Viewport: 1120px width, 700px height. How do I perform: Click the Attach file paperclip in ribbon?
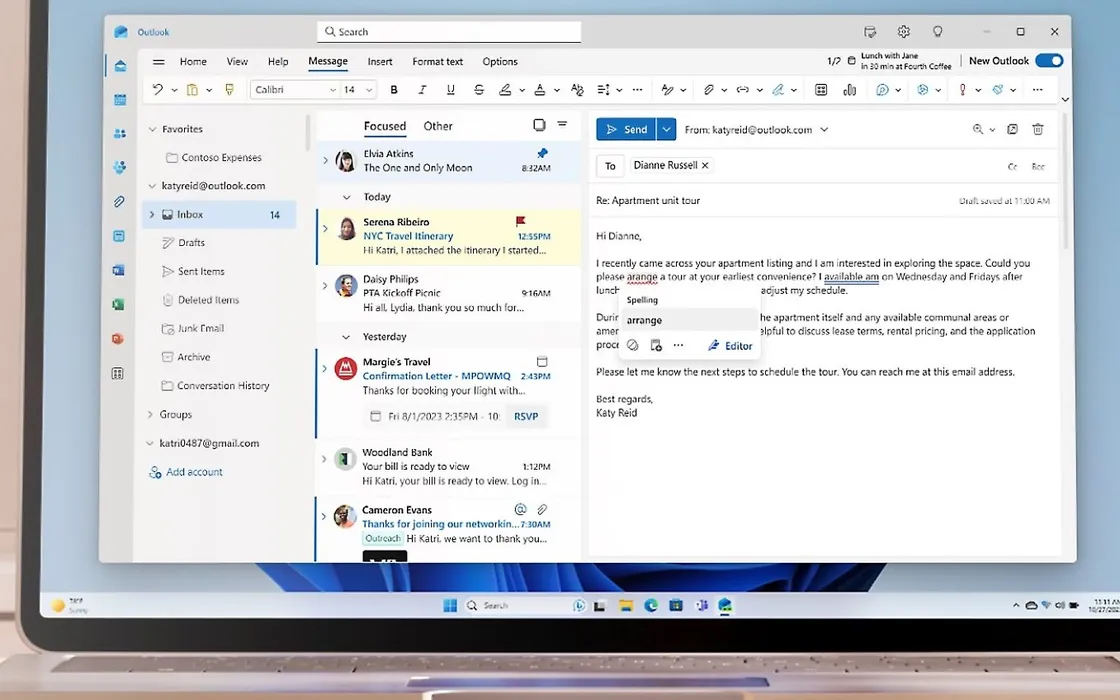pos(709,89)
